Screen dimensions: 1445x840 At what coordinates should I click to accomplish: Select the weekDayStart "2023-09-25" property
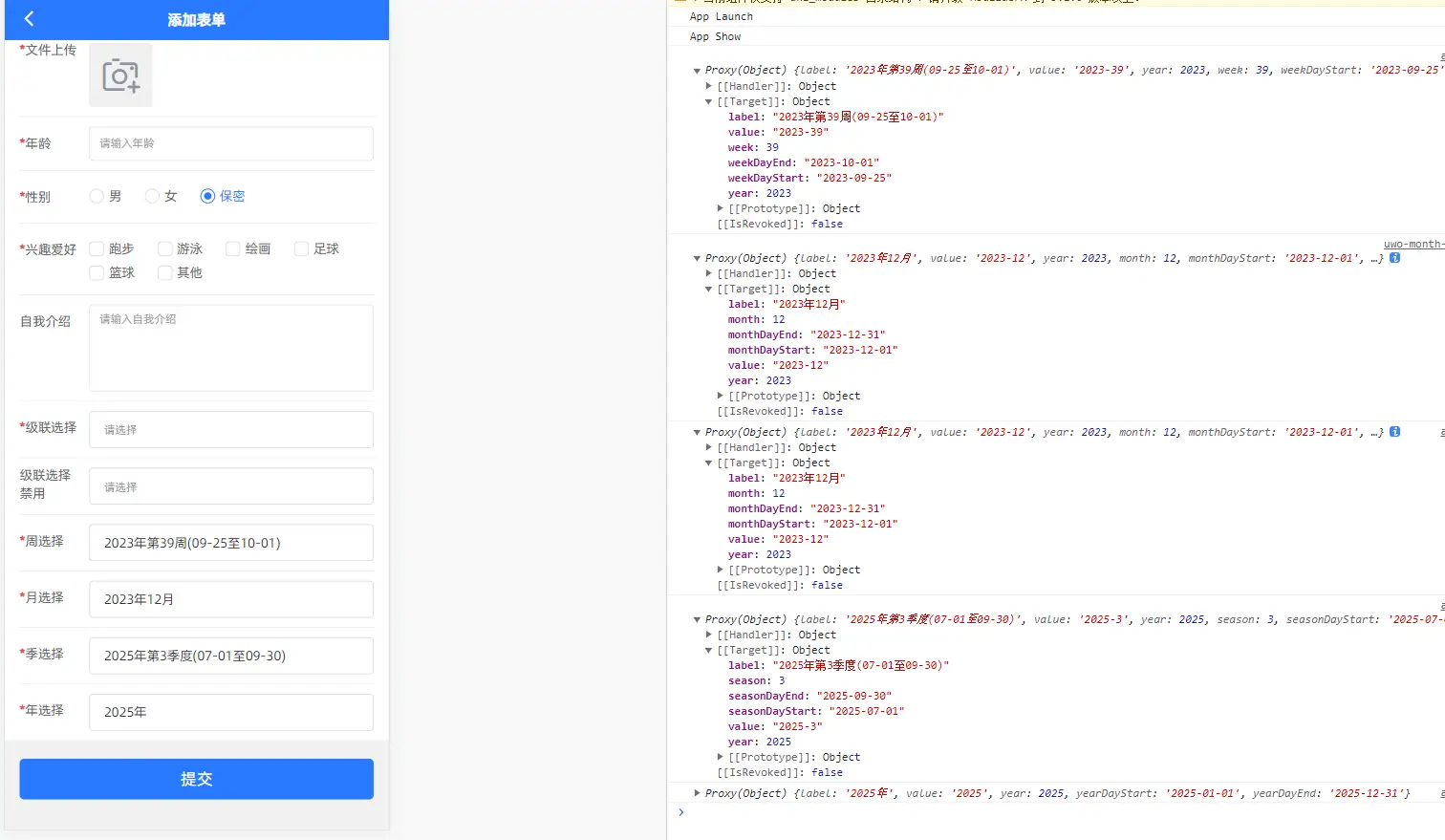click(x=809, y=178)
